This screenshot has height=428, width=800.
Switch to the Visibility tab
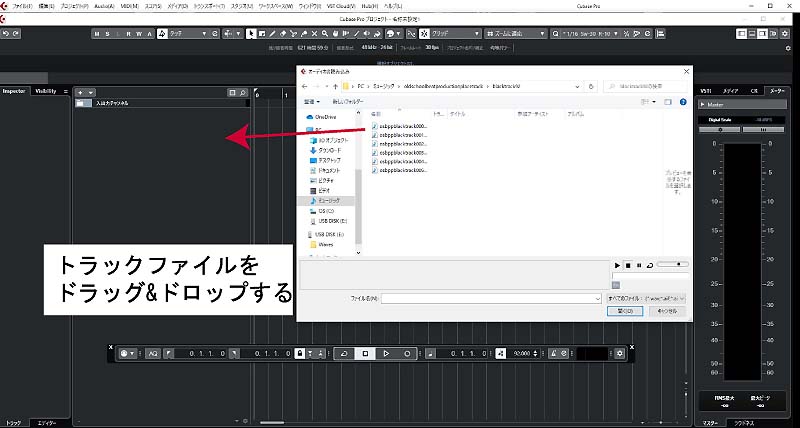point(46,91)
